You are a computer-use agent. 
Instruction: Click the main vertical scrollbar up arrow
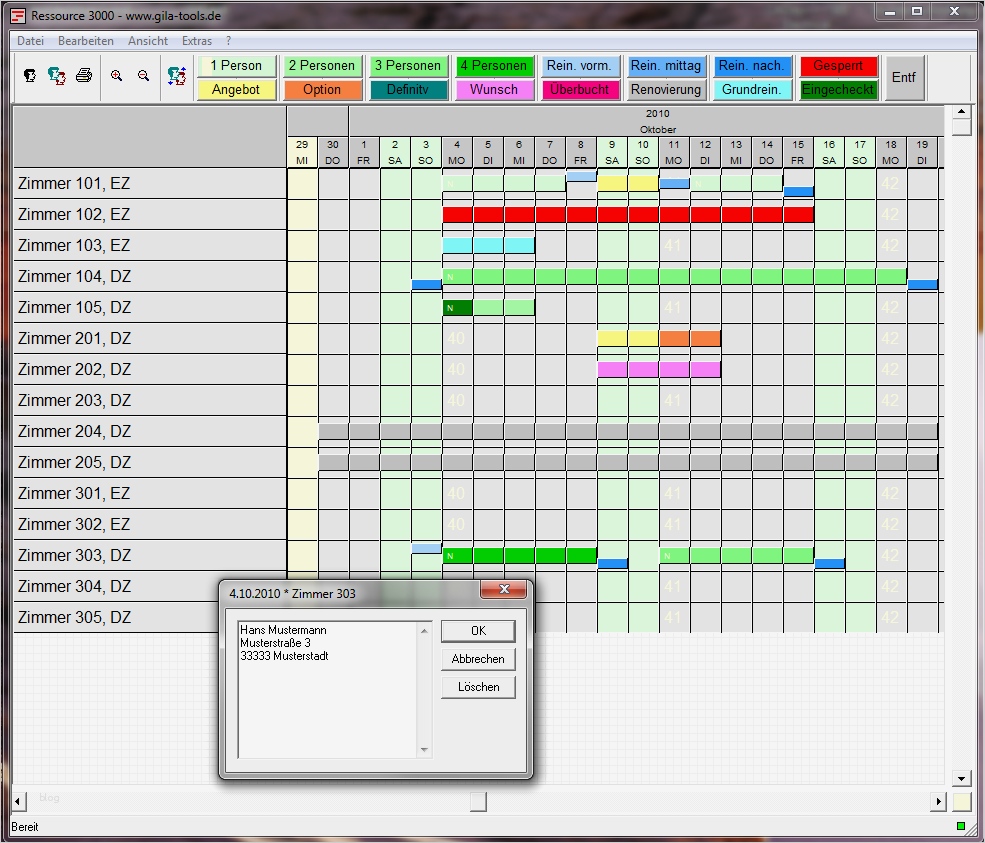click(961, 112)
